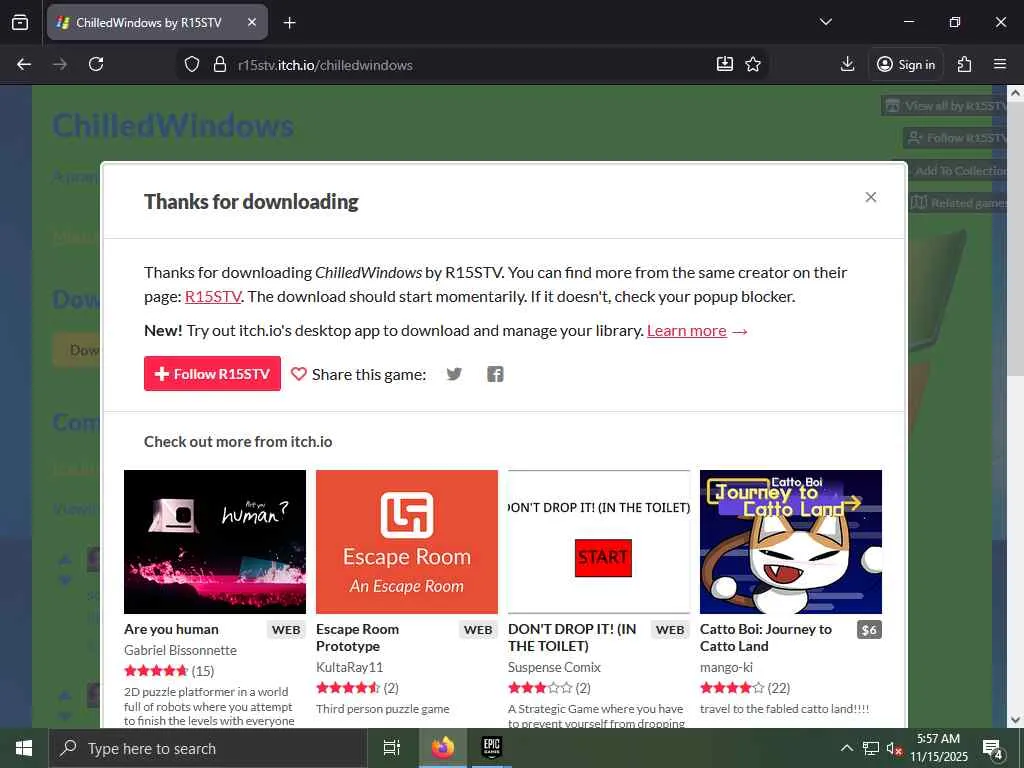Open the Windows Start menu
Screen dimensions: 1024x768
(x=24, y=748)
